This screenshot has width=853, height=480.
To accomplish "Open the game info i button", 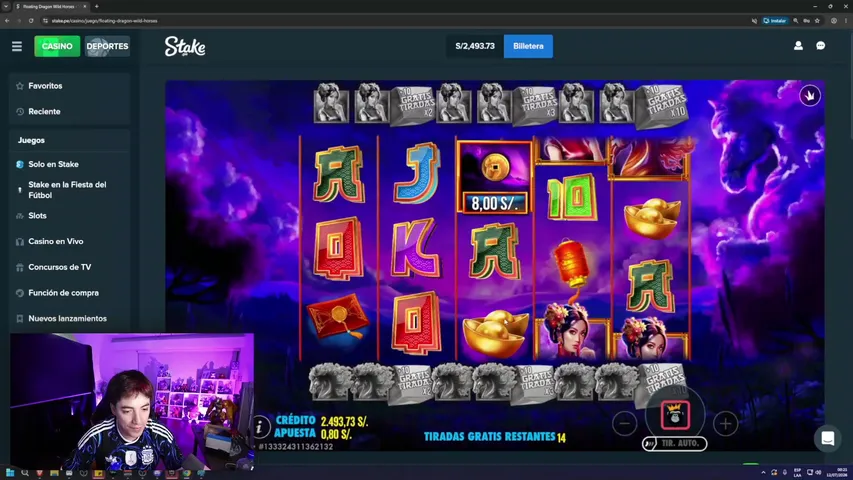I will [260, 427].
